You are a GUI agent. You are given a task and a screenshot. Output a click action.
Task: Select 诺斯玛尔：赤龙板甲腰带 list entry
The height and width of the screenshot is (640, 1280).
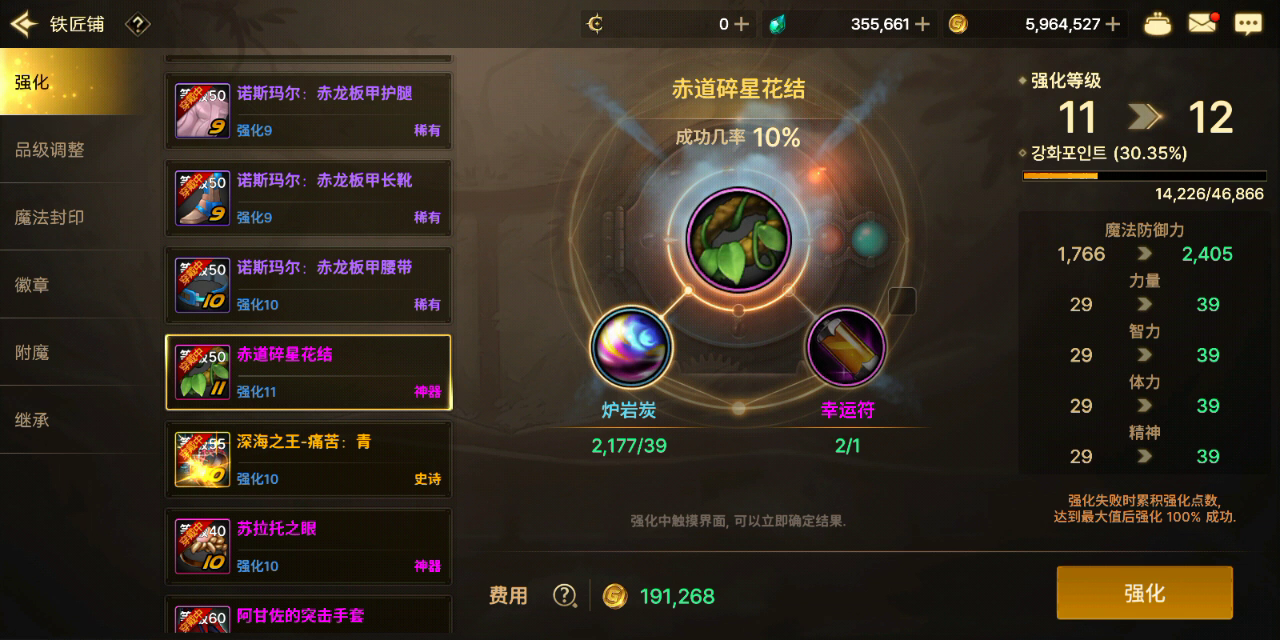click(x=308, y=285)
